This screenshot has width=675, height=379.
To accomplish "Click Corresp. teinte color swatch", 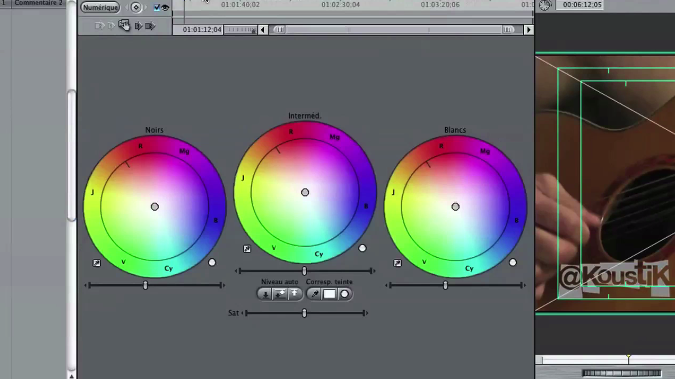I will pyautogui.click(x=329, y=294).
